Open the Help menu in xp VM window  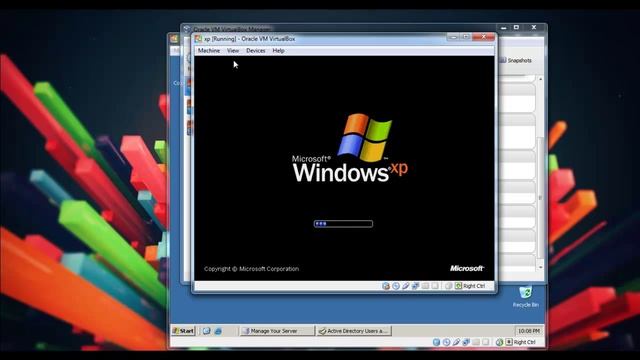[x=278, y=51]
